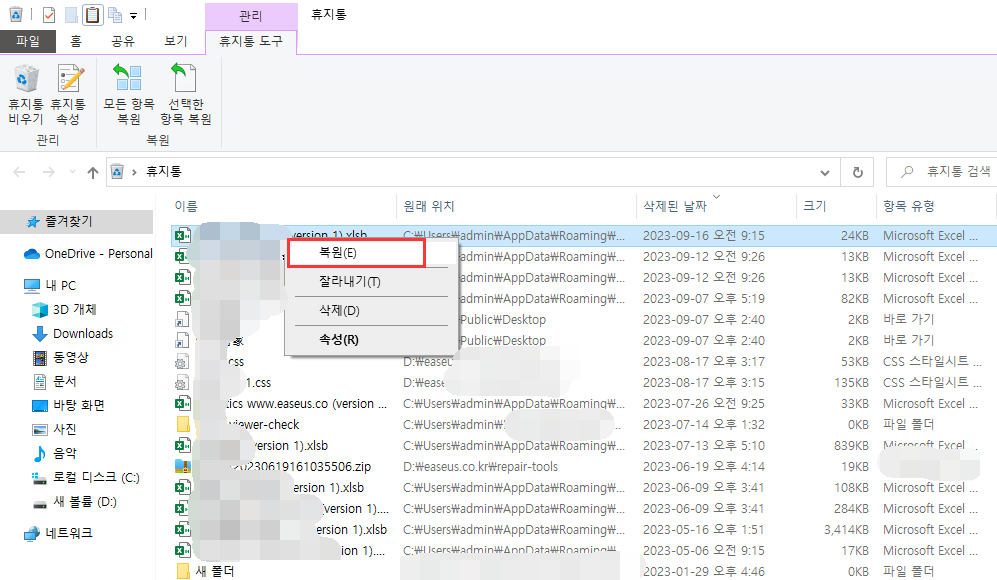
Task: Switch to the 보기 ribbon tab
Action: pyautogui.click(x=176, y=41)
